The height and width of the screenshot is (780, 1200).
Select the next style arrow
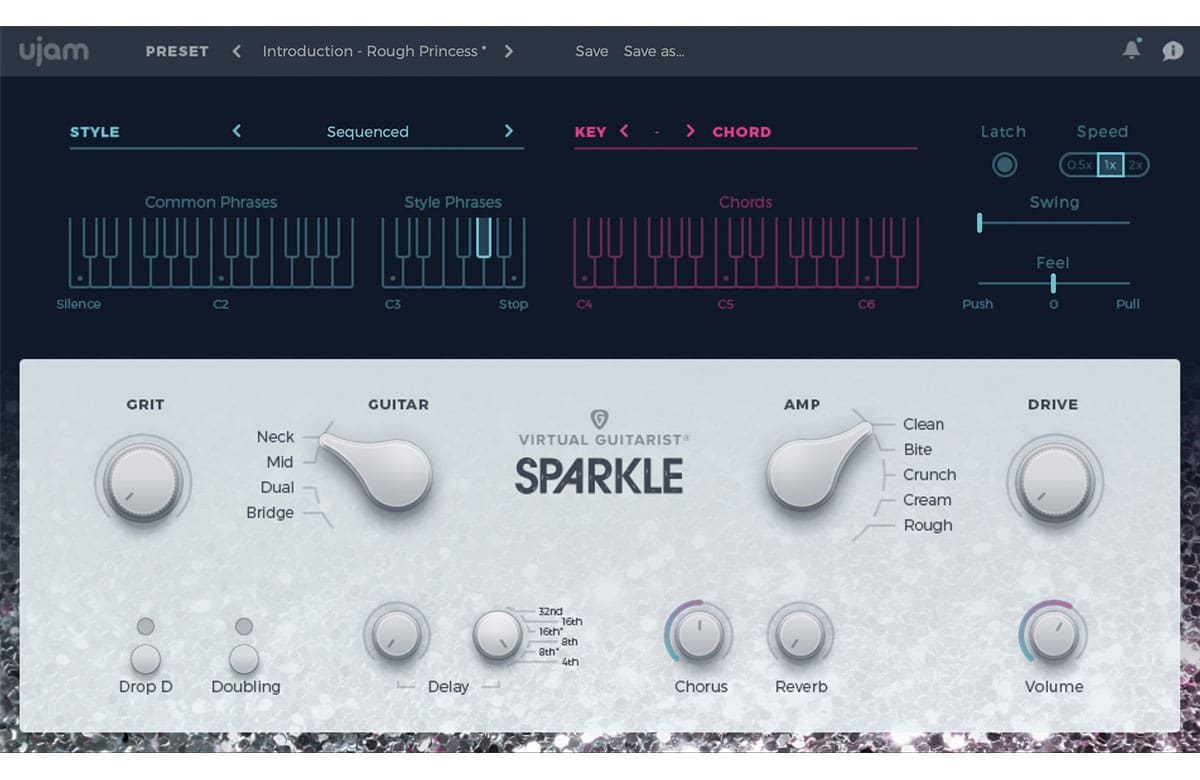[509, 131]
